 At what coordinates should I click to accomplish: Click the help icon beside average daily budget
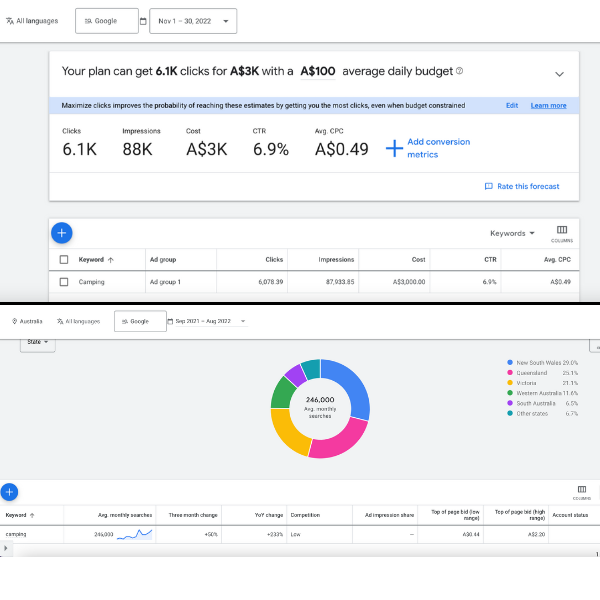pyautogui.click(x=459, y=72)
